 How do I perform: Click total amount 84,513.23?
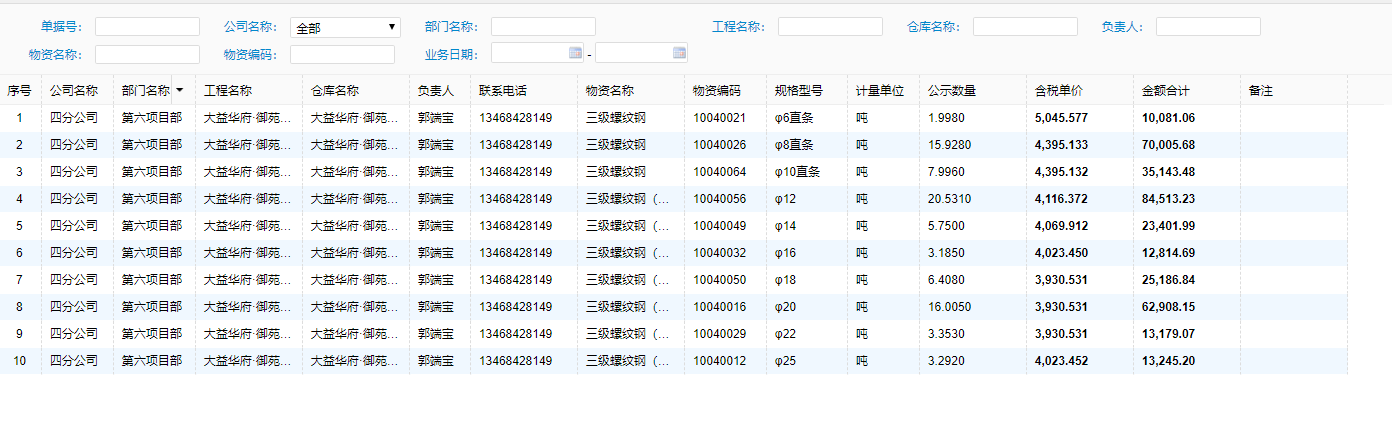coord(1169,199)
